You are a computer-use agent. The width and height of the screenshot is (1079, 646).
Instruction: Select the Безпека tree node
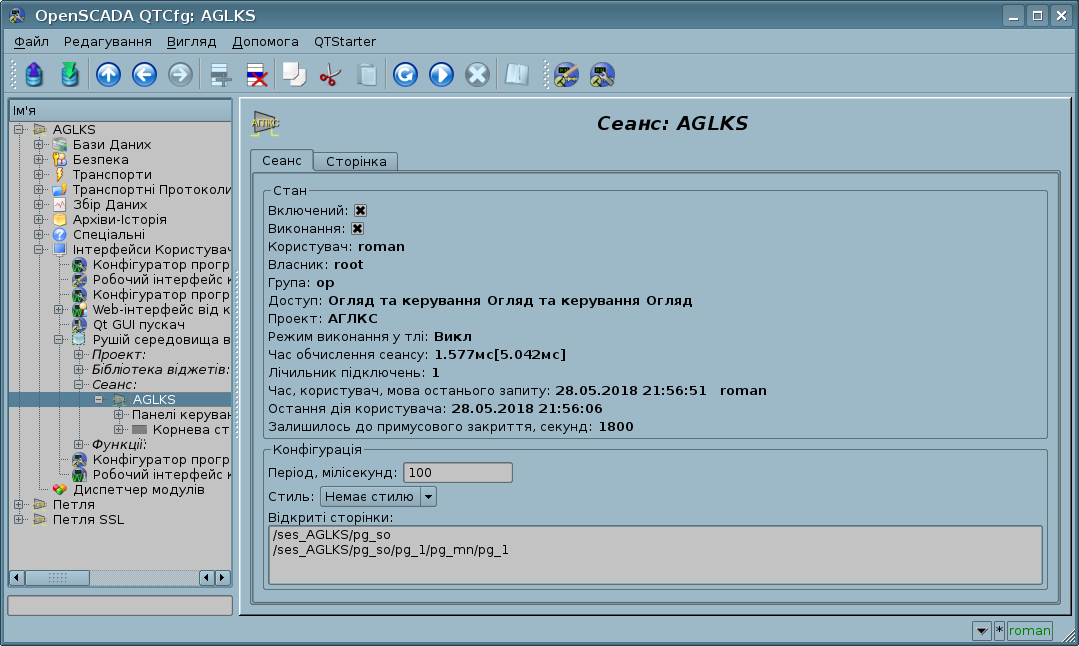(x=100, y=160)
